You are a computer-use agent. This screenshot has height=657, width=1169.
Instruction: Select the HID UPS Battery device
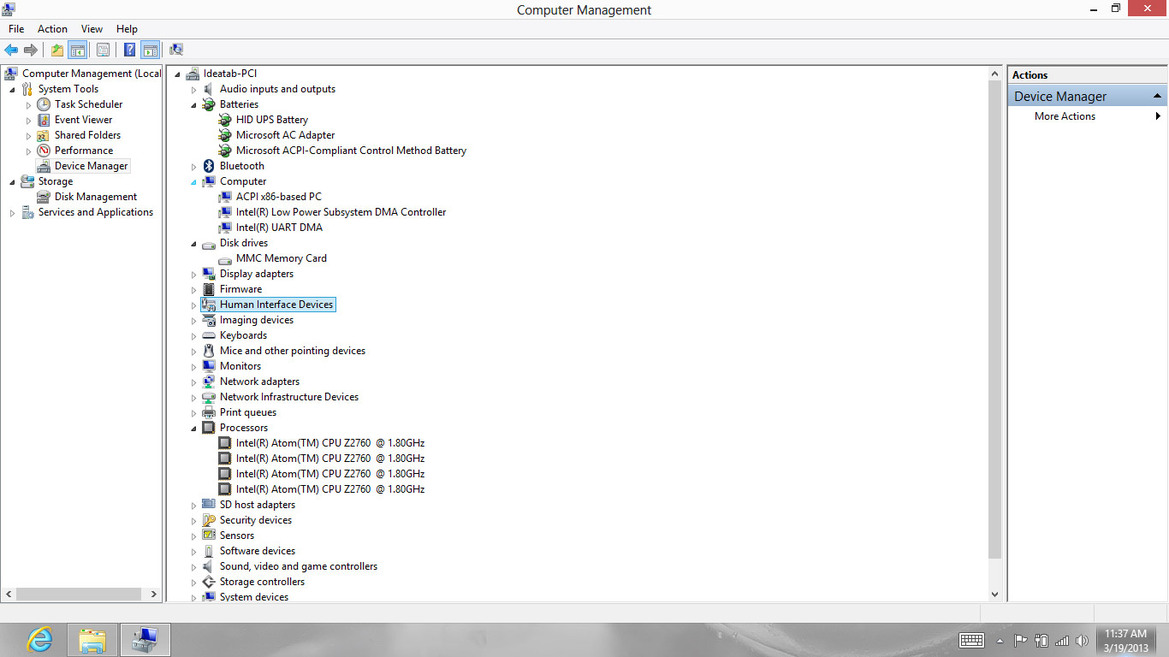click(271, 119)
